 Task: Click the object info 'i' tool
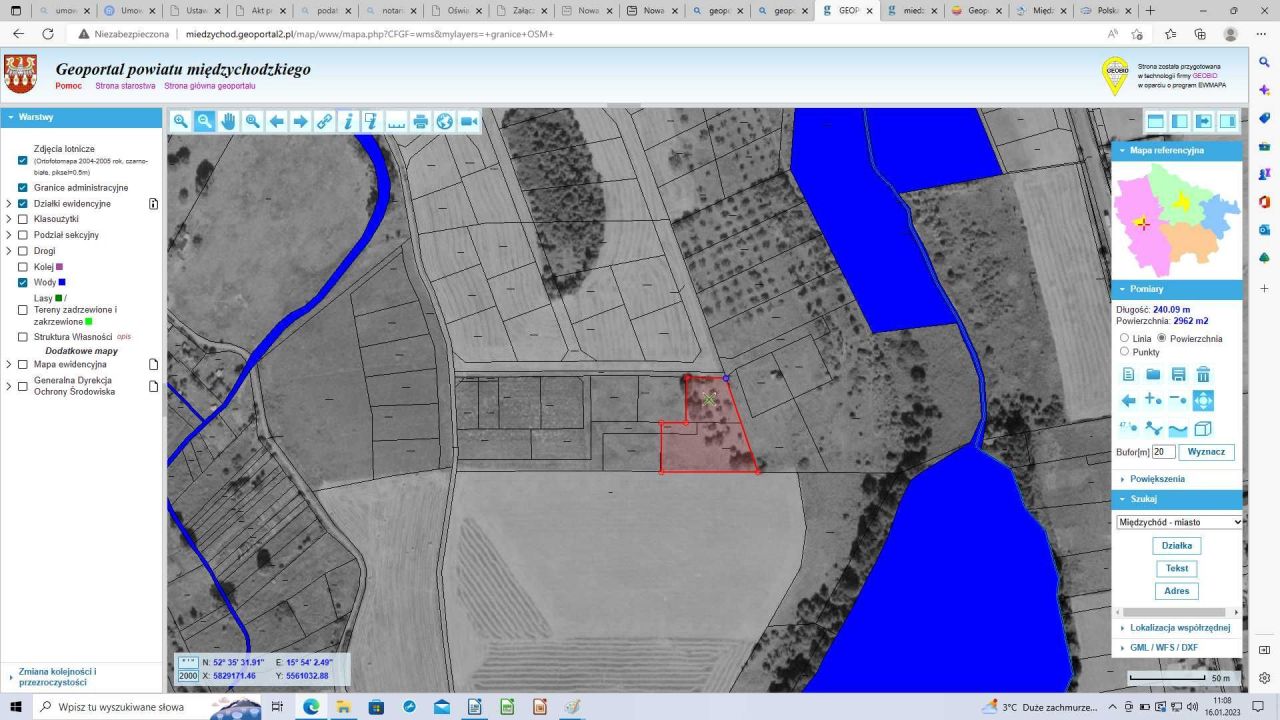(x=348, y=121)
